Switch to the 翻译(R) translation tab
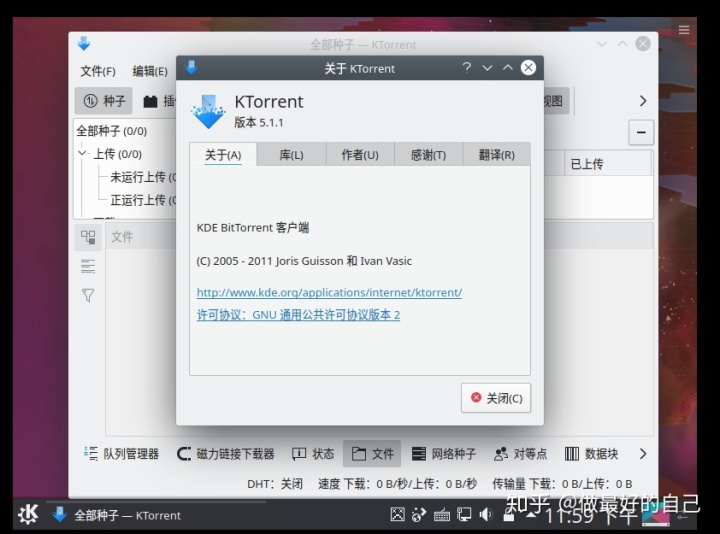The height and width of the screenshot is (534, 720). click(x=496, y=155)
